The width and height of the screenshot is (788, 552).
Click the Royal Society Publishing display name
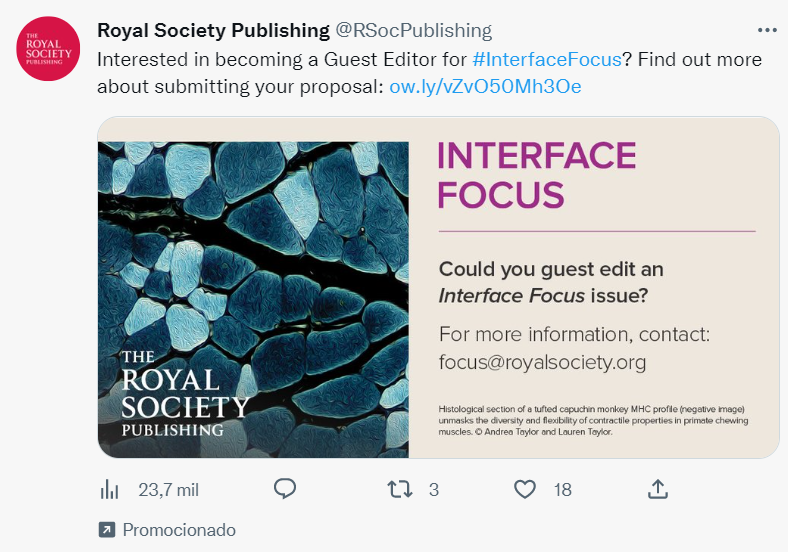click(213, 31)
